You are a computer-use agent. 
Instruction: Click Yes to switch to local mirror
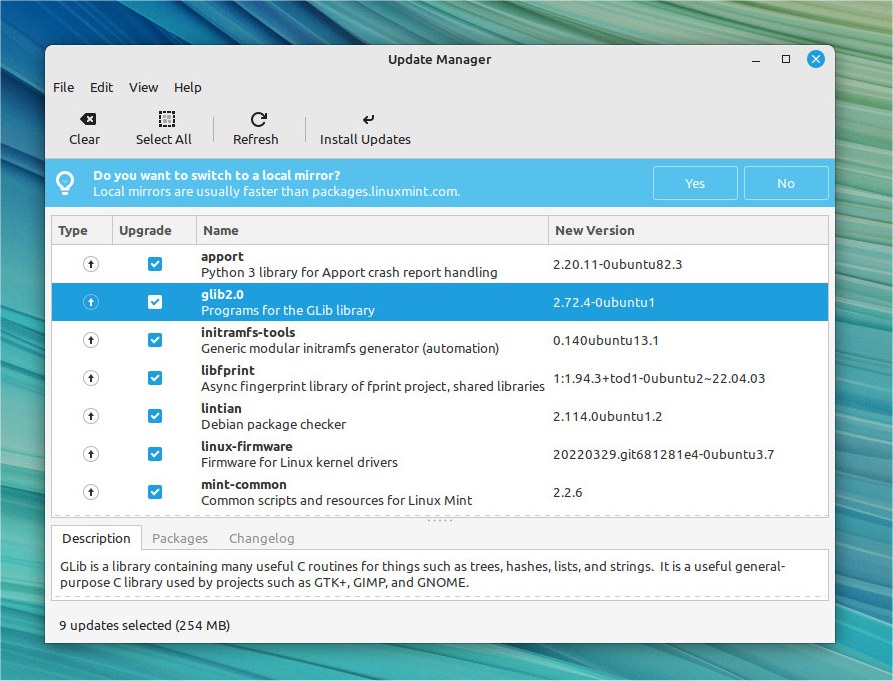pyautogui.click(x=695, y=183)
